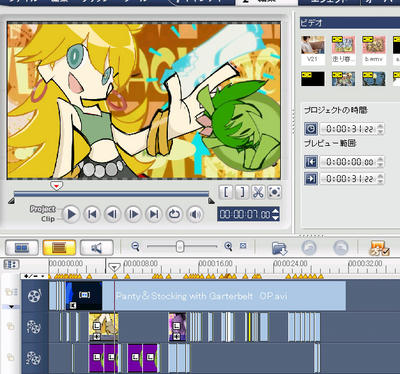The width and height of the screenshot is (400, 374).
Task: Select the 走り春 video thumbnail
Action: [x=343, y=50]
